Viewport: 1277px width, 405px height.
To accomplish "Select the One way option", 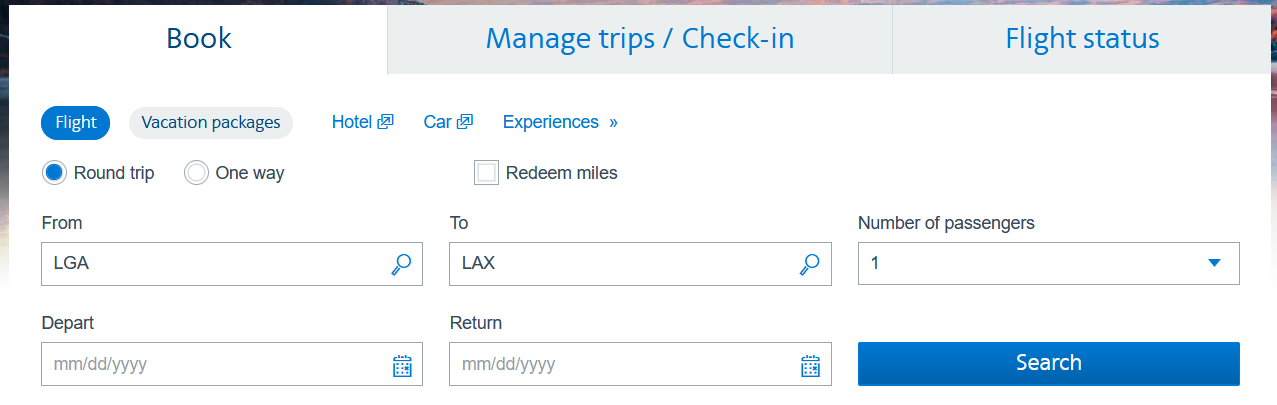I will [196, 173].
